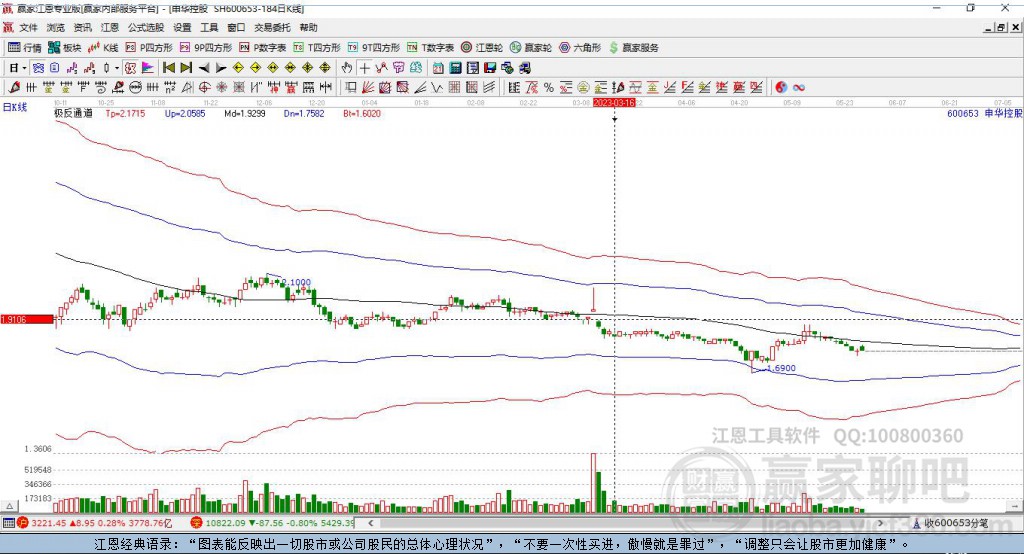Open the 浏览 menu
This screenshot has width=1024, height=554.
pos(56,27)
